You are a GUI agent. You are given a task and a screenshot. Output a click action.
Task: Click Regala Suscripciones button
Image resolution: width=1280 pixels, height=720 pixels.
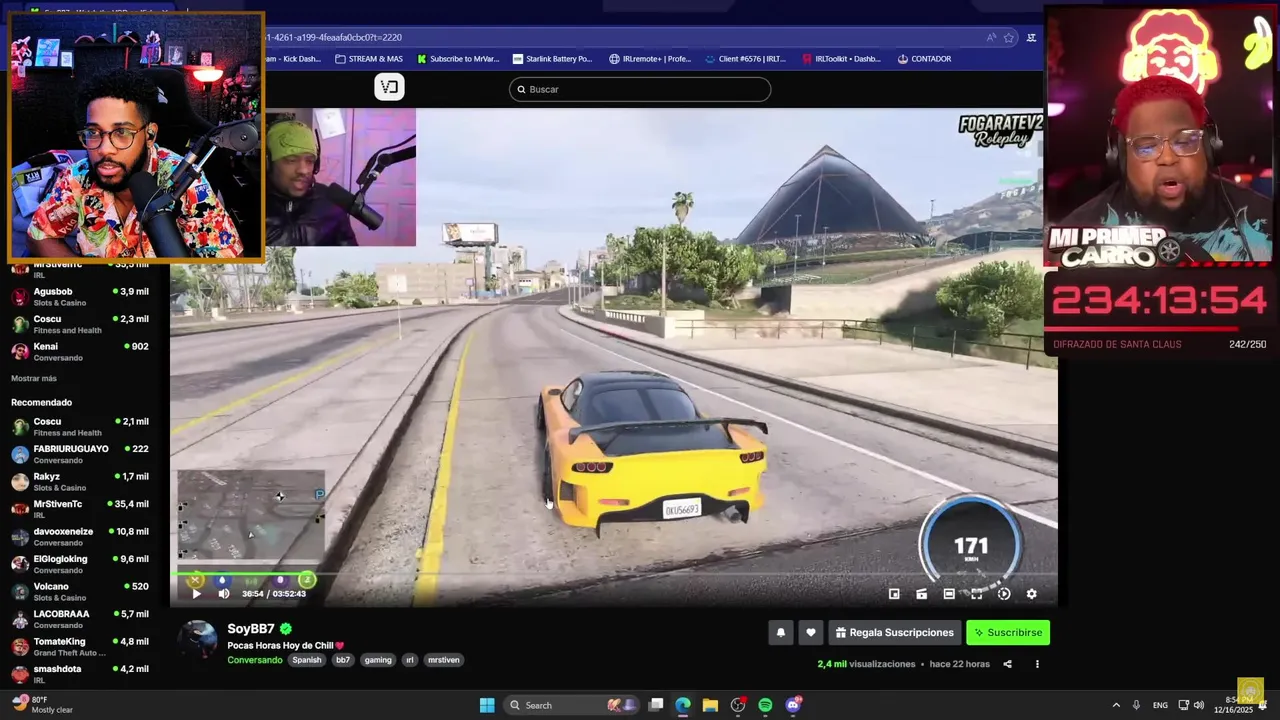895,632
